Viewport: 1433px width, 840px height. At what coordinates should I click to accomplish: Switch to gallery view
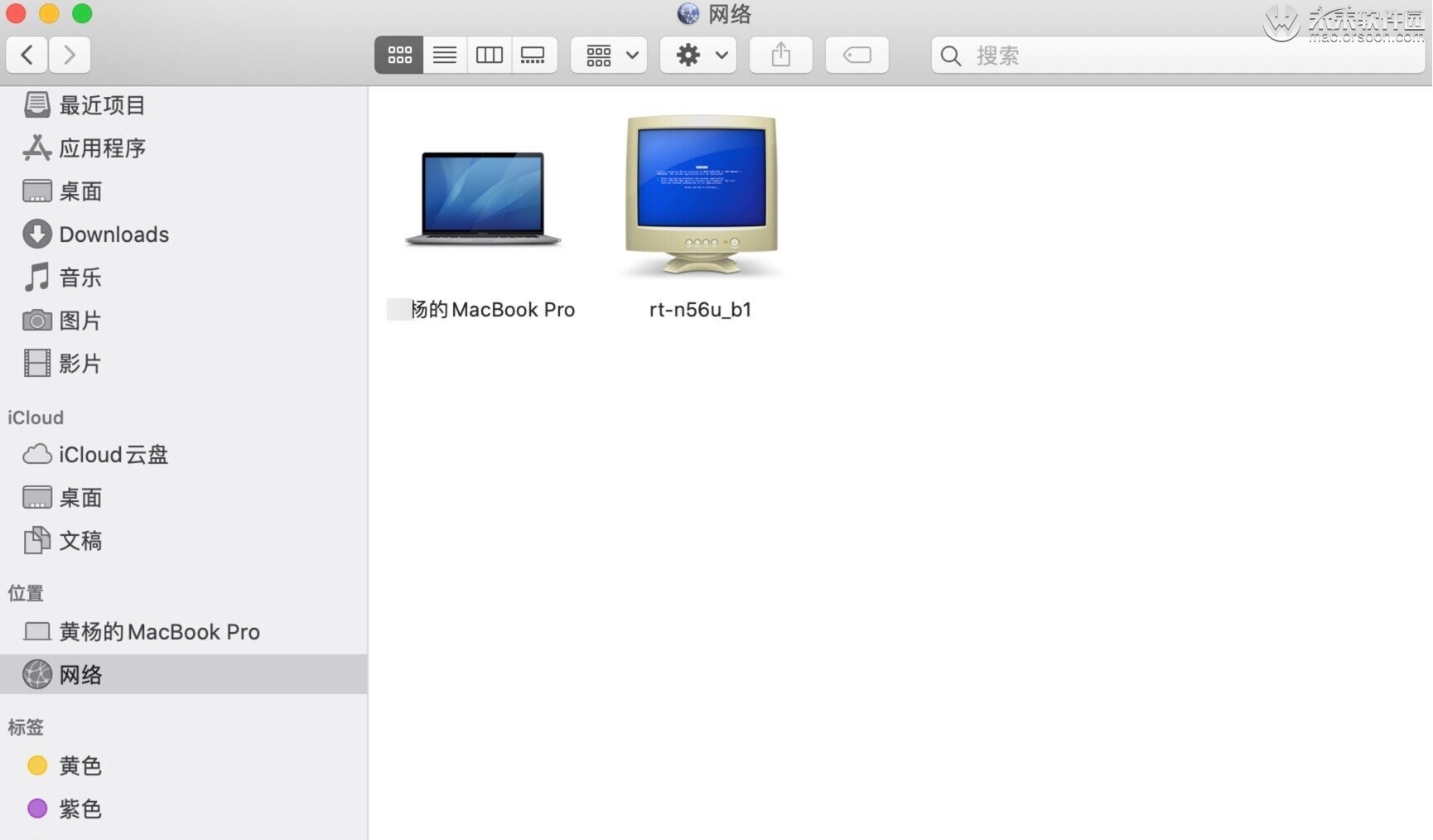tap(533, 56)
